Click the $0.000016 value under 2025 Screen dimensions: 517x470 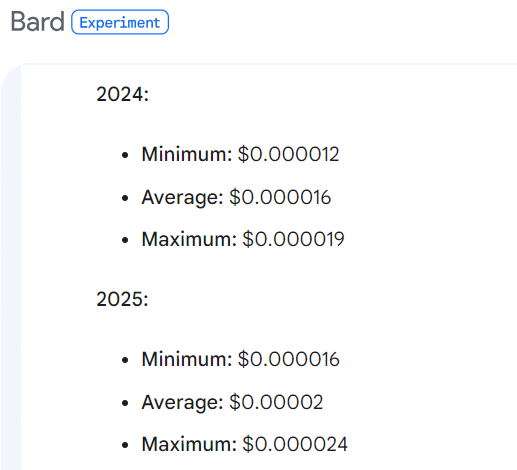(289, 359)
